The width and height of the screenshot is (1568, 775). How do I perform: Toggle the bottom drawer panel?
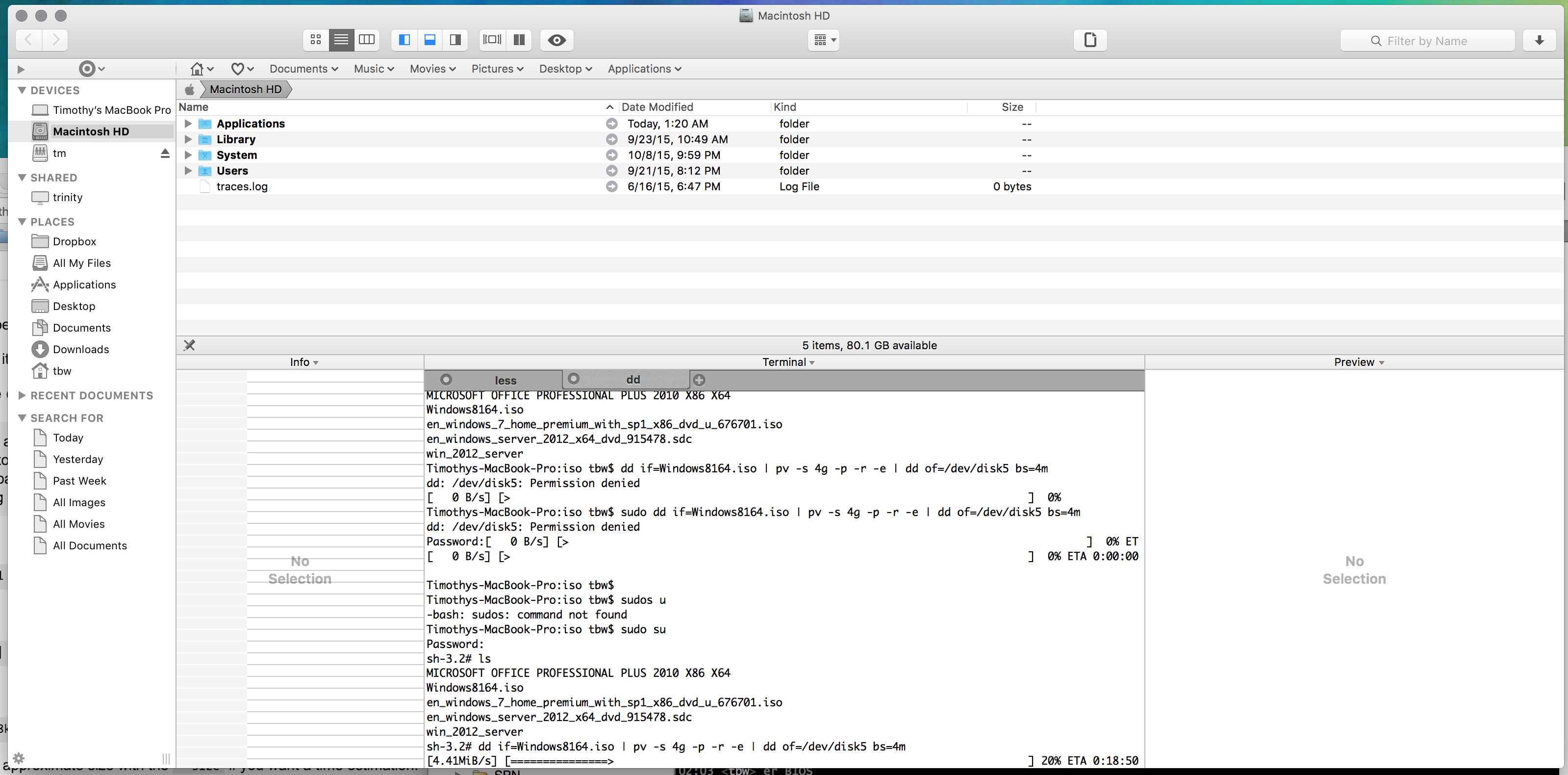430,40
